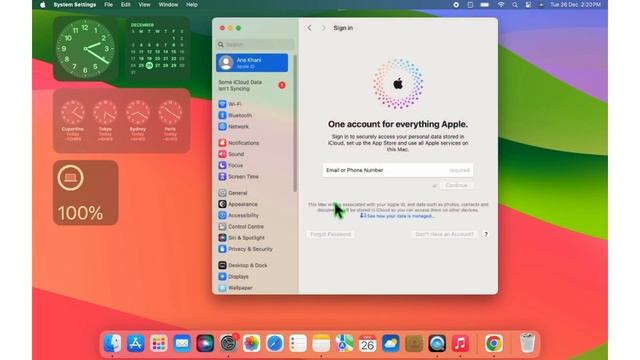
Task: Click Don't have an Account button
Action: tap(444, 234)
